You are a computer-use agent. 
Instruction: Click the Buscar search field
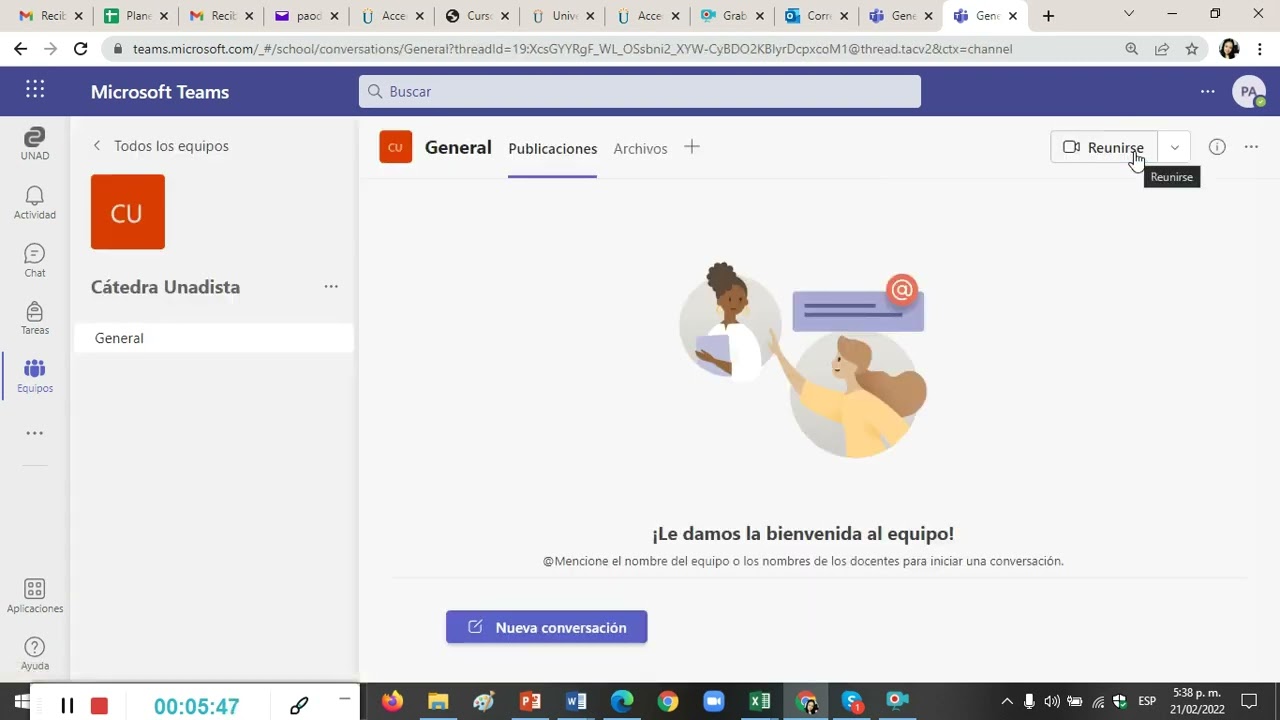point(640,91)
